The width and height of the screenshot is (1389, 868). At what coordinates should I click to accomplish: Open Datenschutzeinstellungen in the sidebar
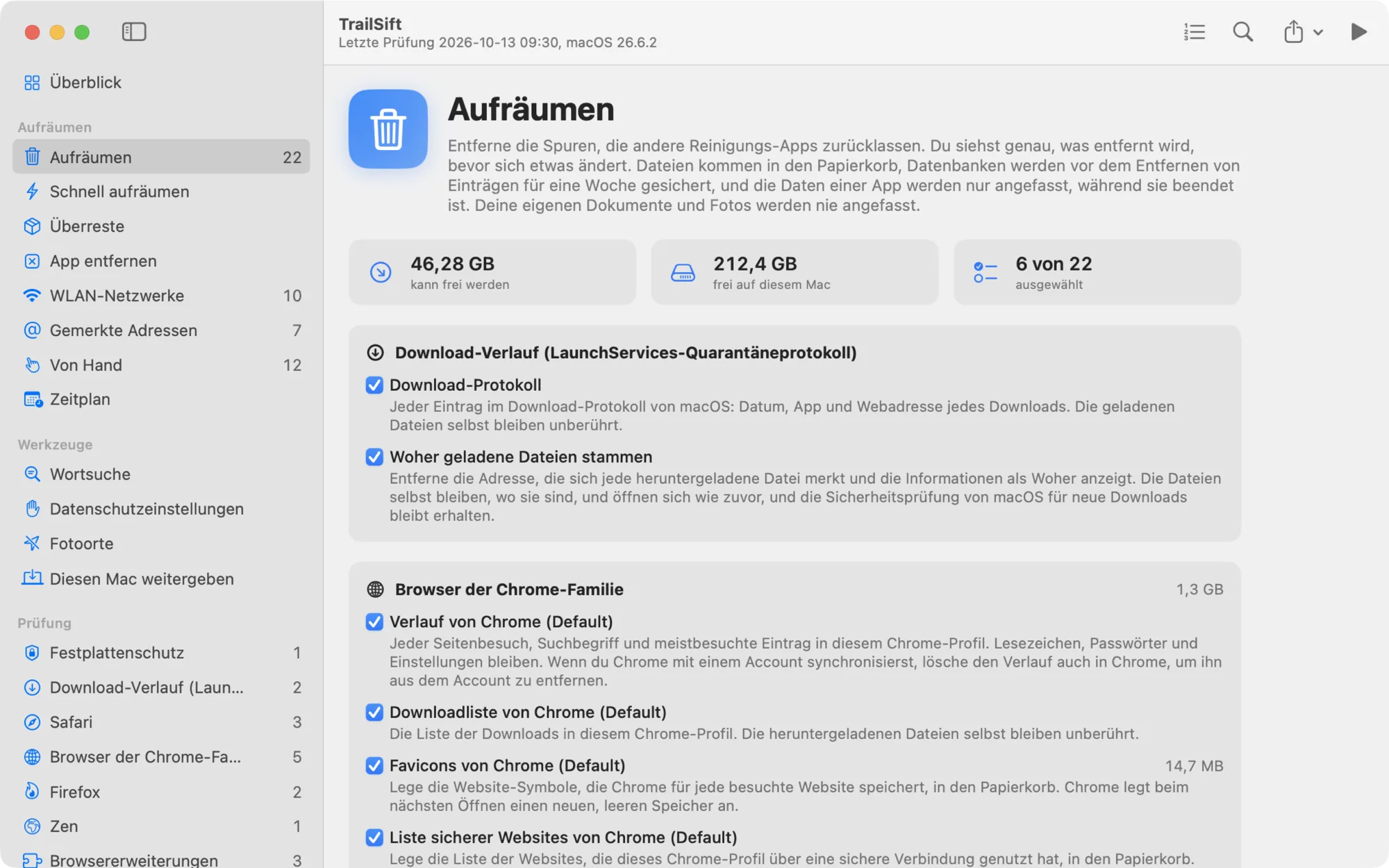(x=161, y=509)
